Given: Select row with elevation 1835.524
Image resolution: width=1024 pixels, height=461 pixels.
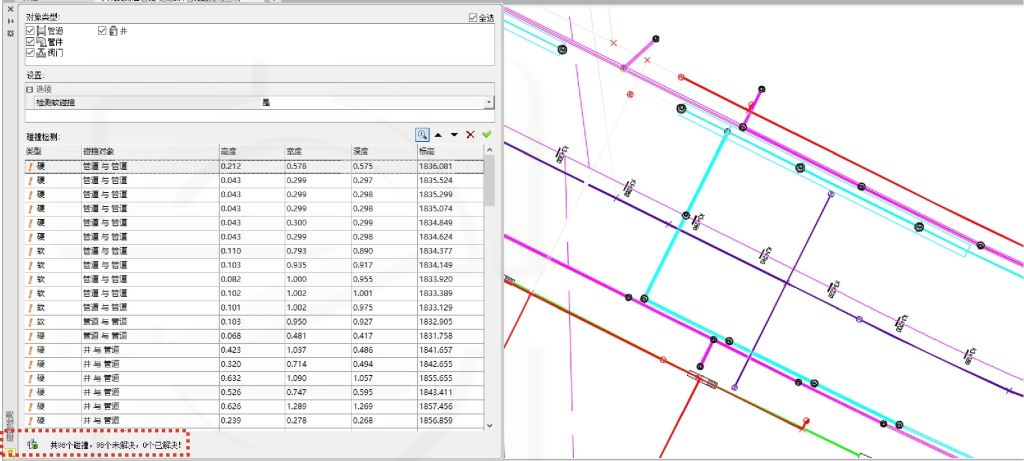Looking at the screenshot, I should tap(255, 180).
